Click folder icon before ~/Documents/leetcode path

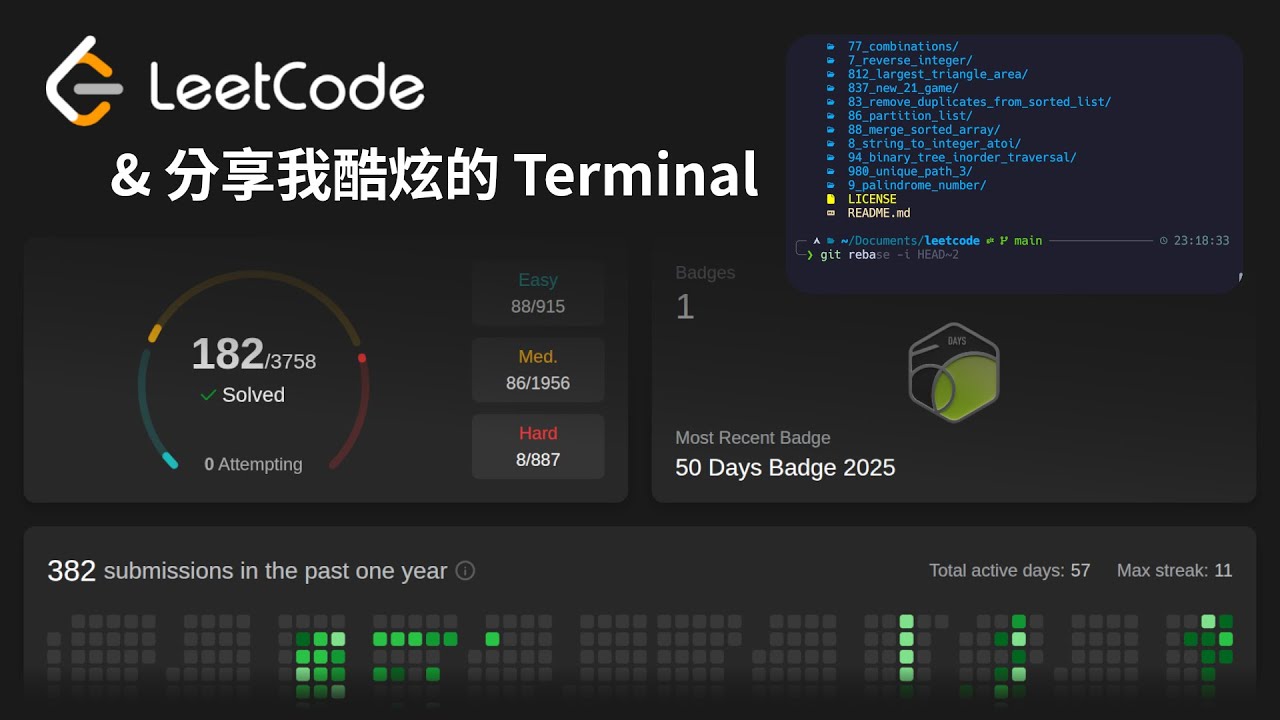pos(831,241)
